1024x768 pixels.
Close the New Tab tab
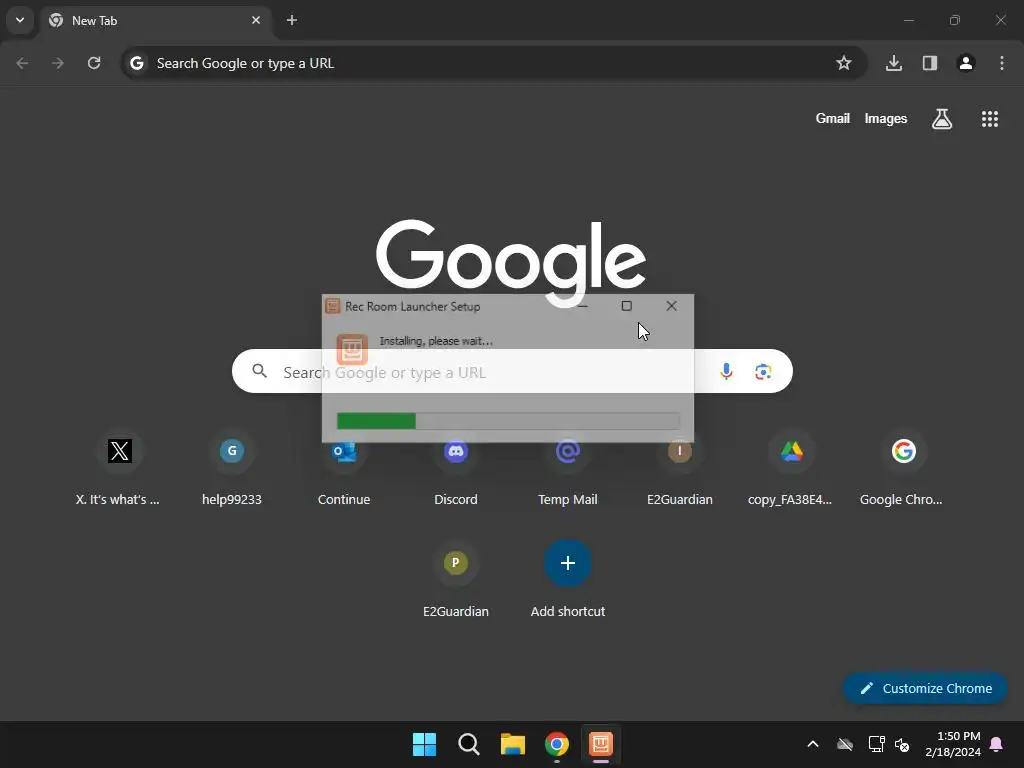click(x=256, y=20)
